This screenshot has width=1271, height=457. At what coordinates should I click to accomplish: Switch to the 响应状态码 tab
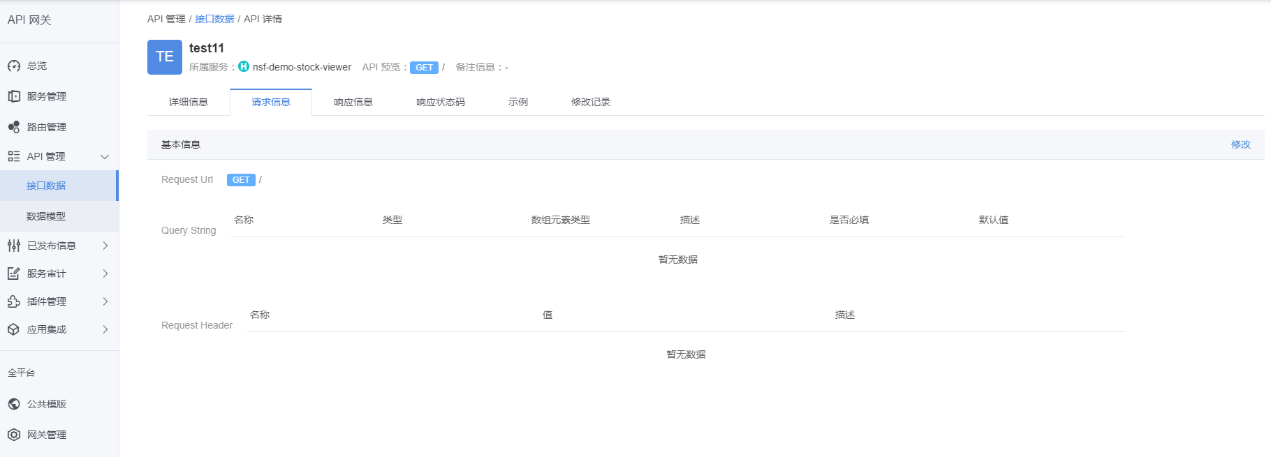click(440, 102)
